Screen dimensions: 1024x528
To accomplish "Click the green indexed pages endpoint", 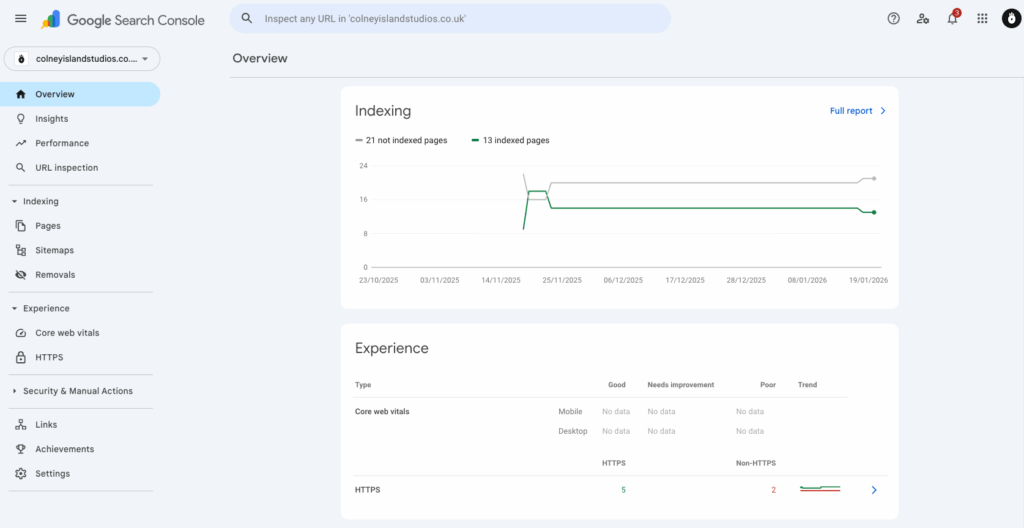I will click(x=874, y=212).
